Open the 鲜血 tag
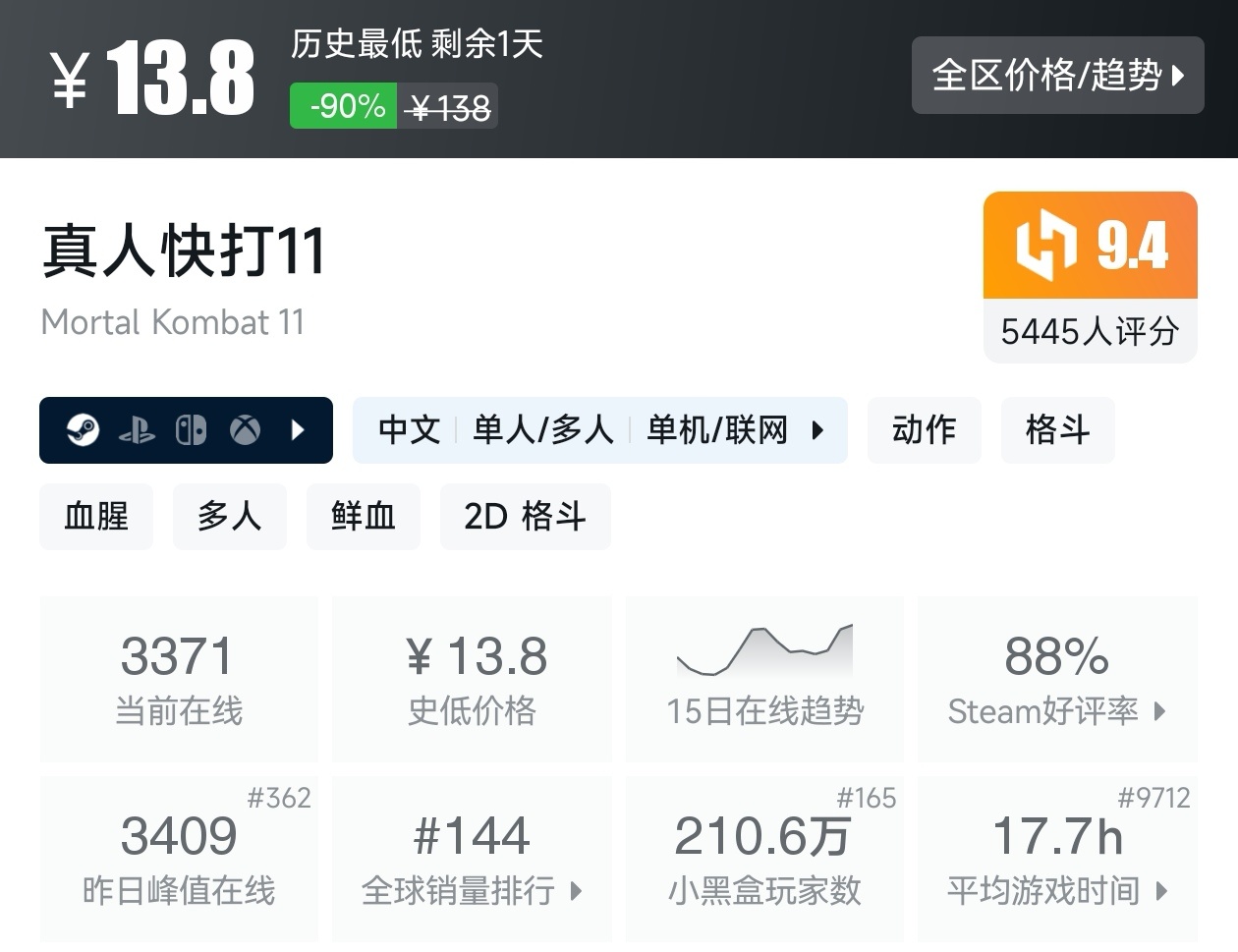 coord(364,516)
